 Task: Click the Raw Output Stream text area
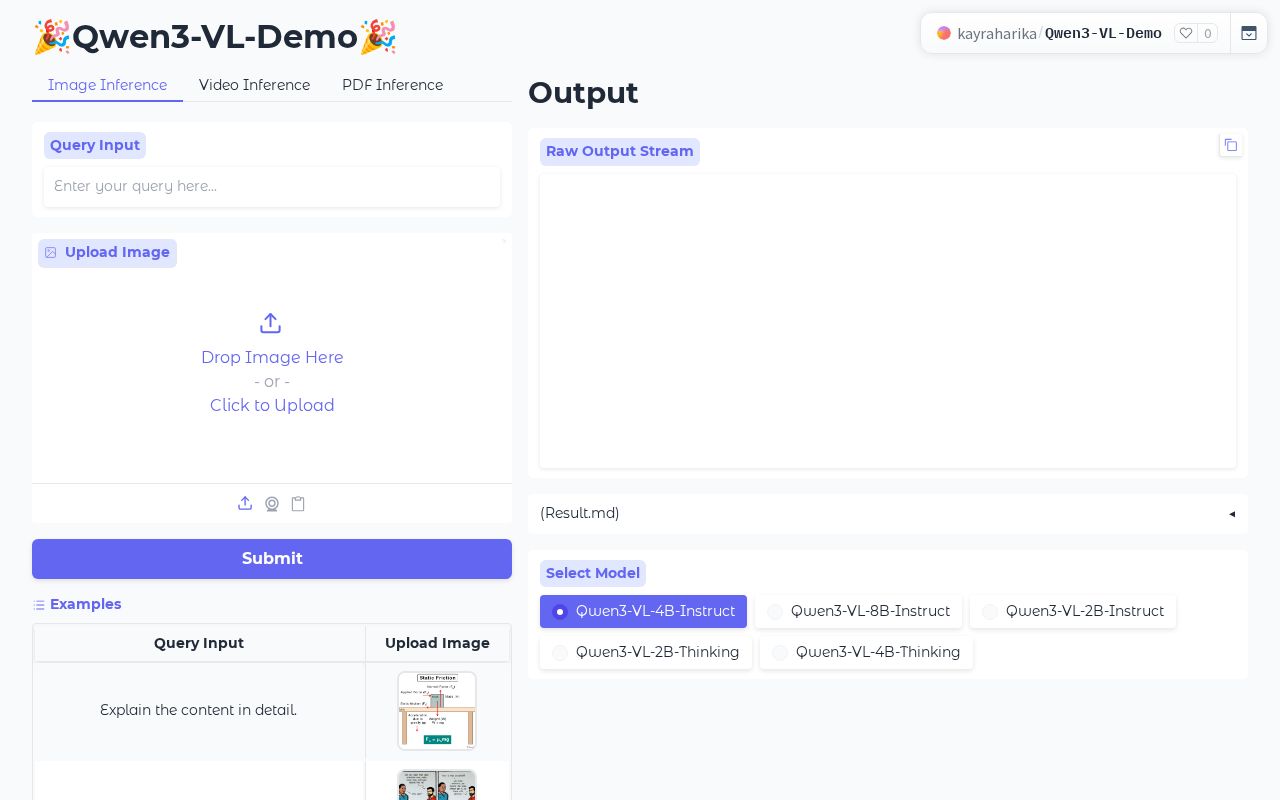point(888,321)
